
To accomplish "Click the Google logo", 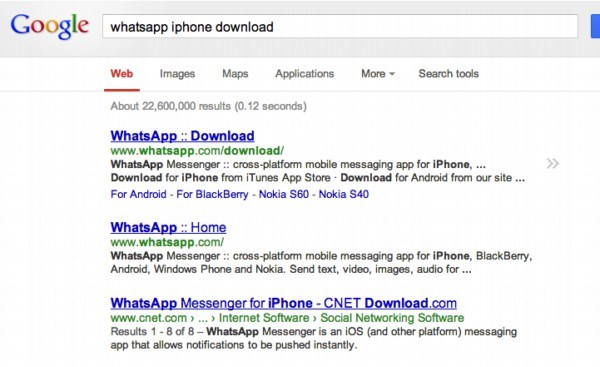I will pyautogui.click(x=50, y=26).
